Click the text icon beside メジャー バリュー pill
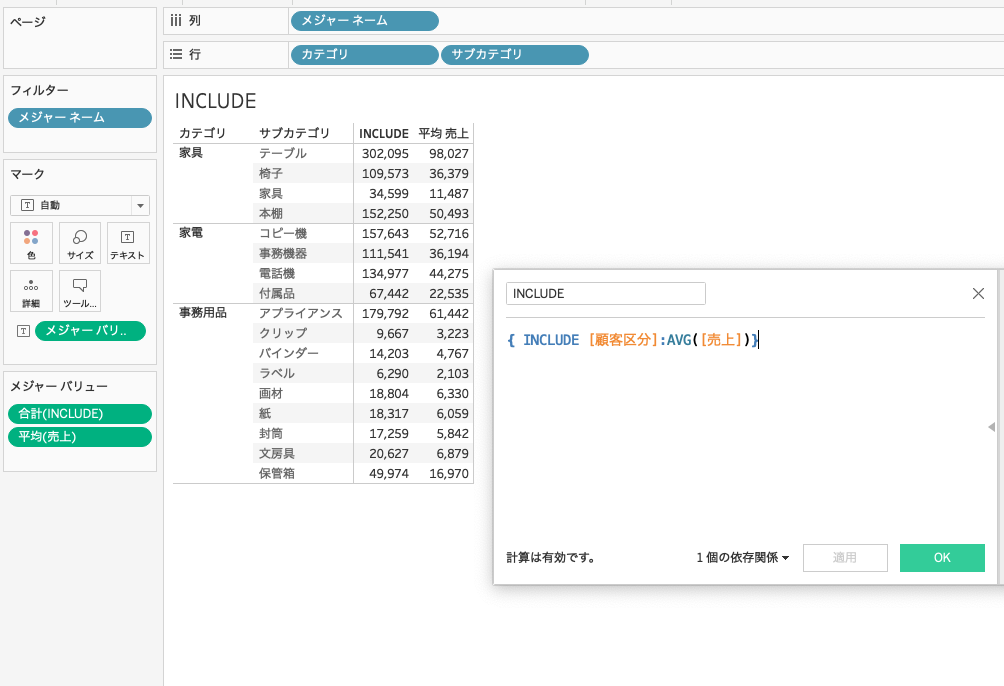Image resolution: width=1004 pixels, height=686 pixels. (x=24, y=331)
